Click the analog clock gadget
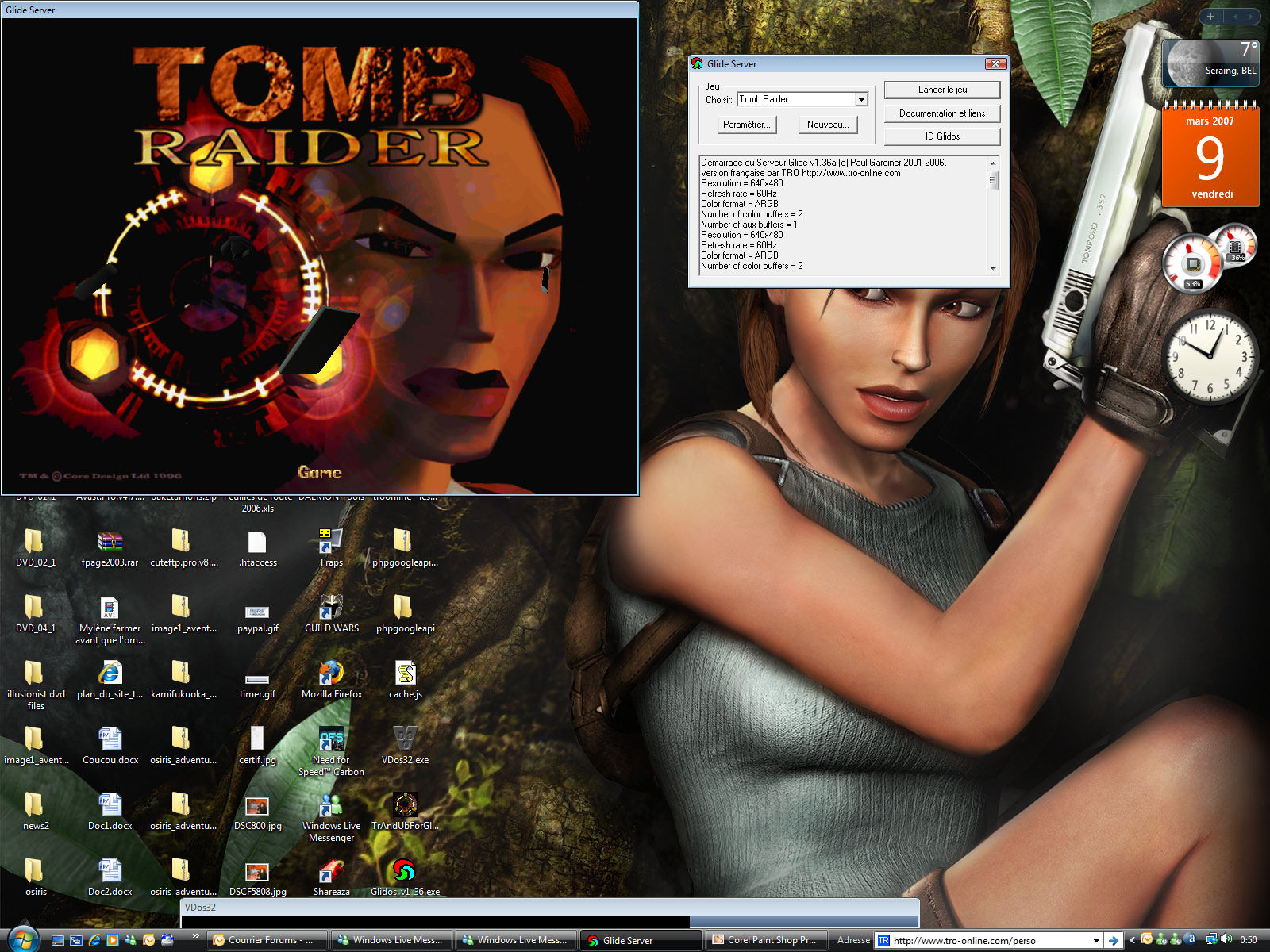The height and width of the screenshot is (952, 1270). tap(1210, 356)
